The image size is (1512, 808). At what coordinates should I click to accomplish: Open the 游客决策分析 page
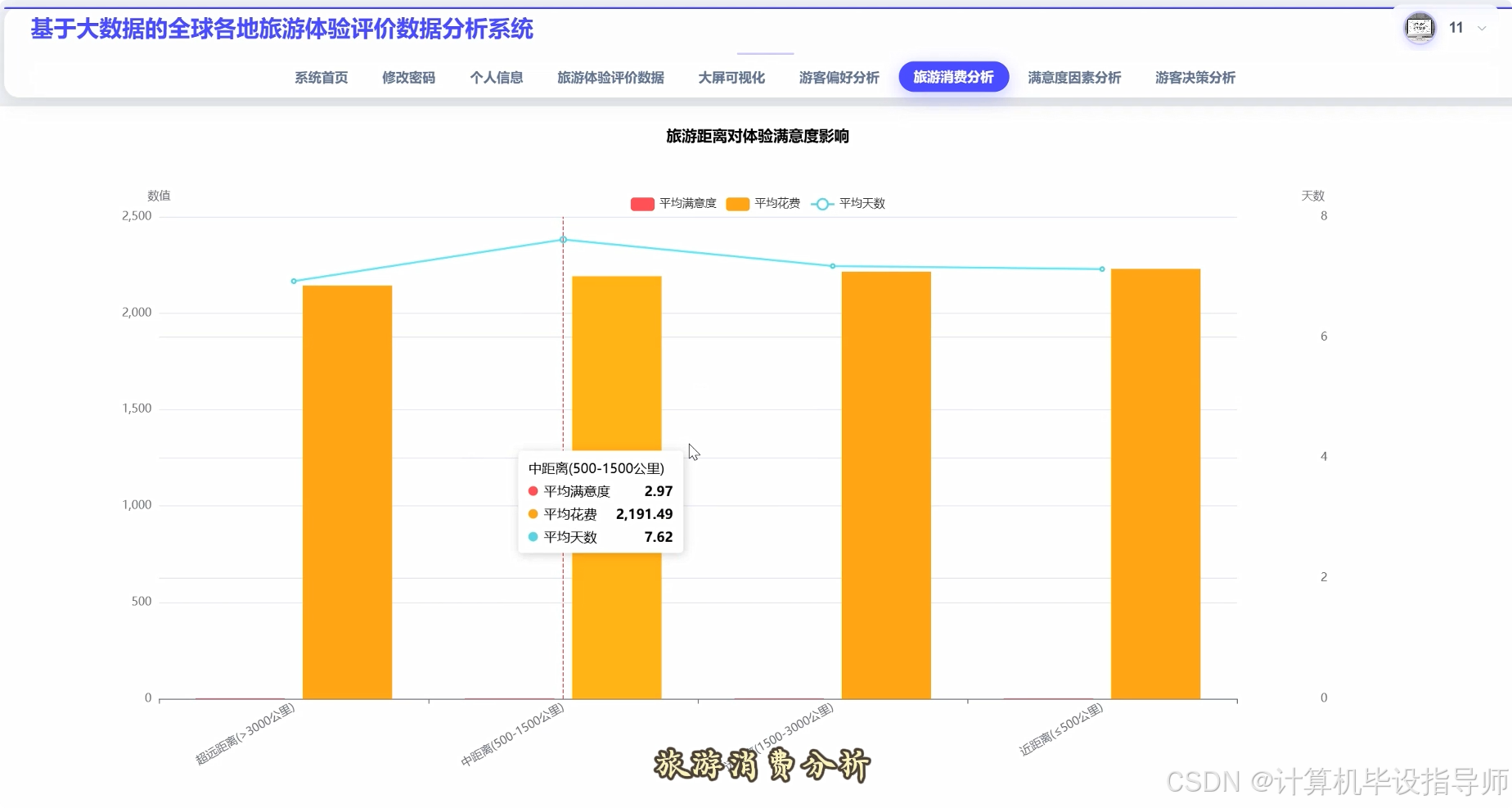[1195, 77]
